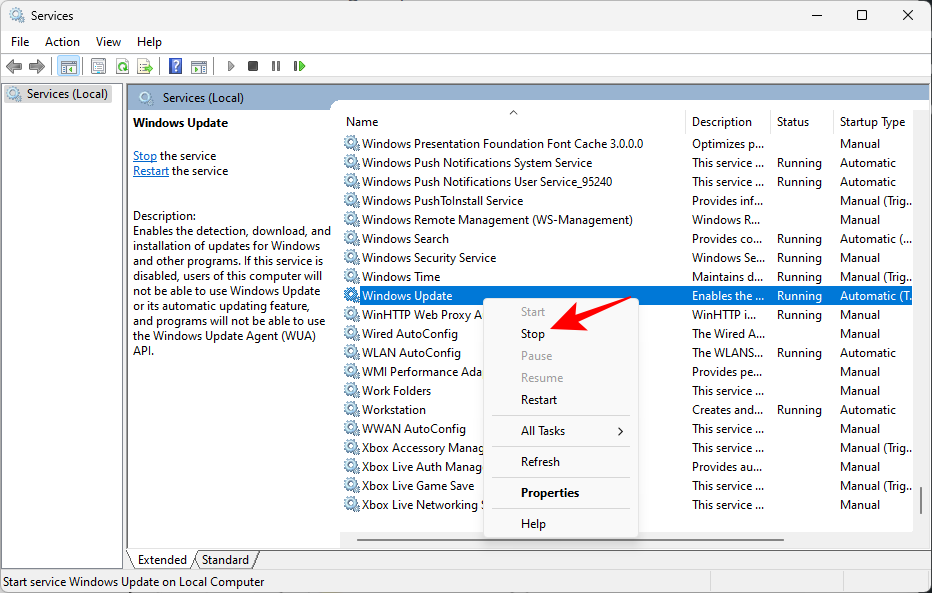This screenshot has width=932, height=593.
Task: Click the Export List toolbar icon
Action: click(x=145, y=66)
